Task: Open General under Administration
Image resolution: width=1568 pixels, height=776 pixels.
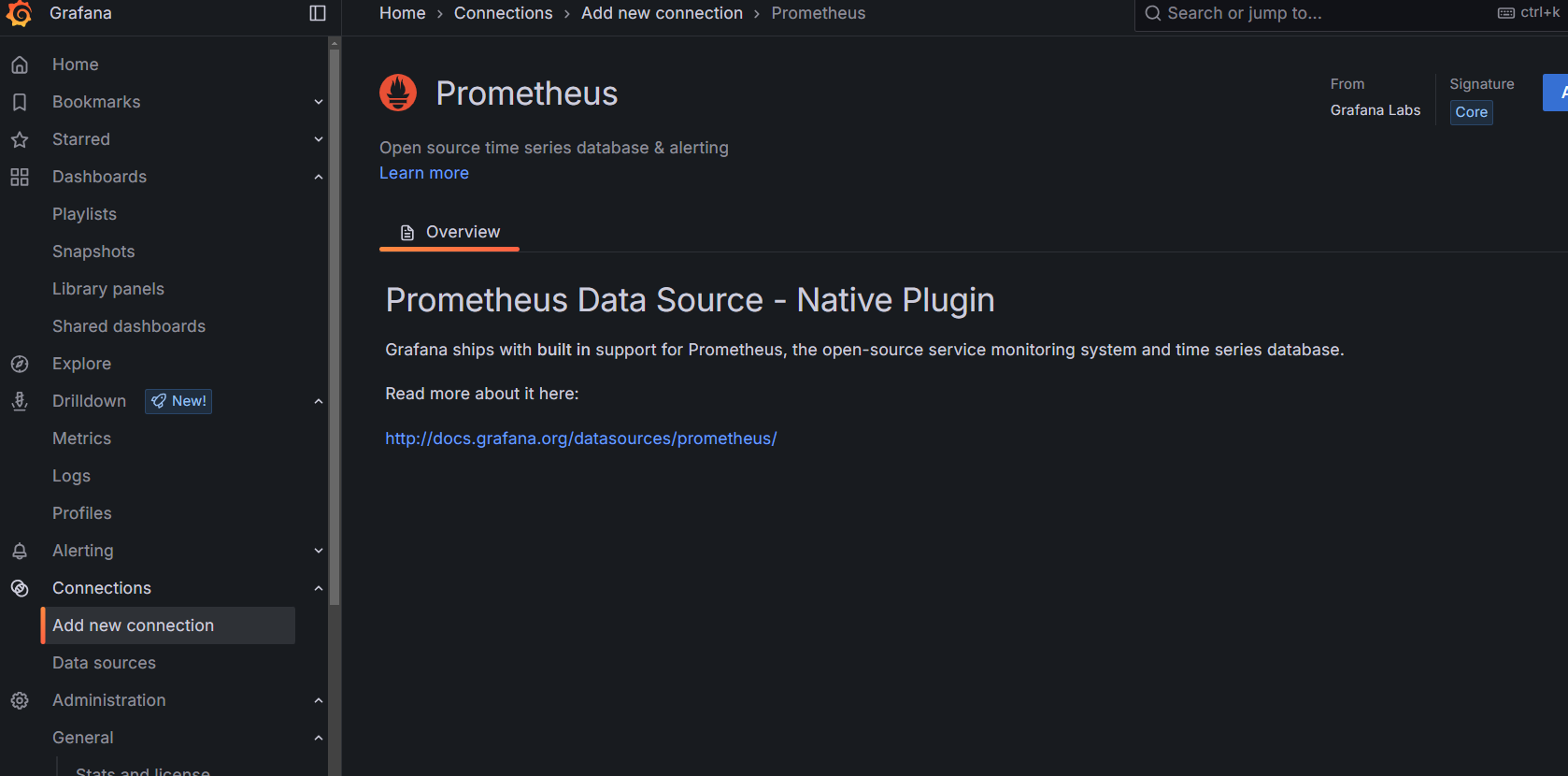Action: [83, 738]
